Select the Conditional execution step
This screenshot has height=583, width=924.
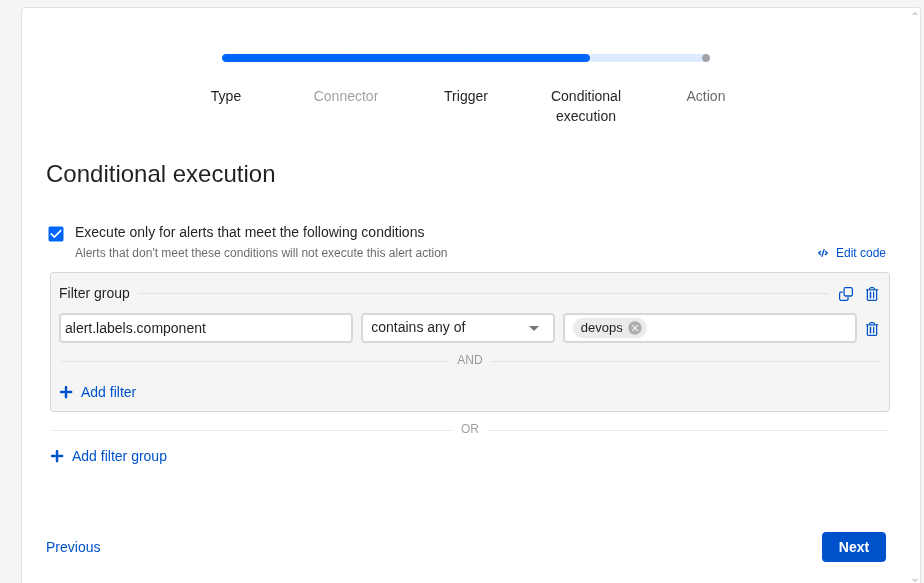click(586, 106)
